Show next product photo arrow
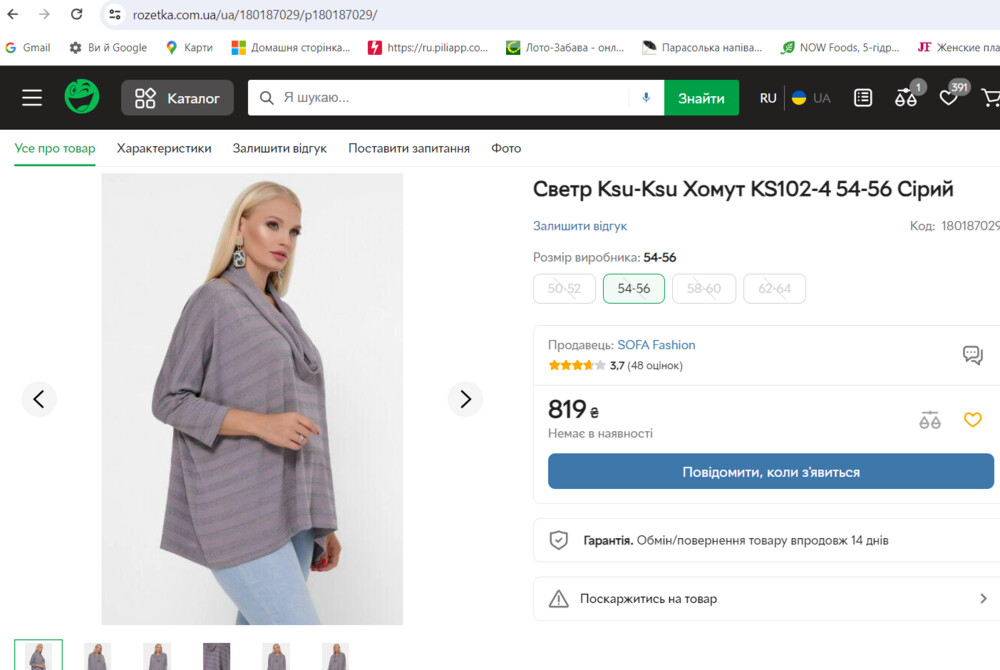This screenshot has height=670, width=1000. click(x=465, y=399)
